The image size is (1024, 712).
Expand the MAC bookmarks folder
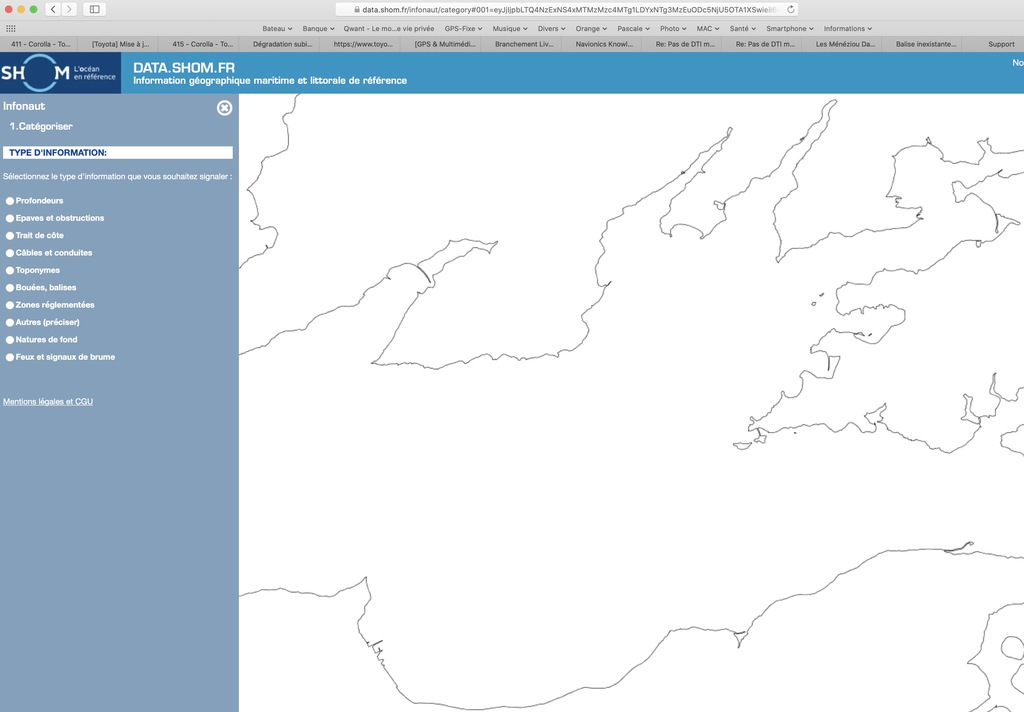[707, 29]
